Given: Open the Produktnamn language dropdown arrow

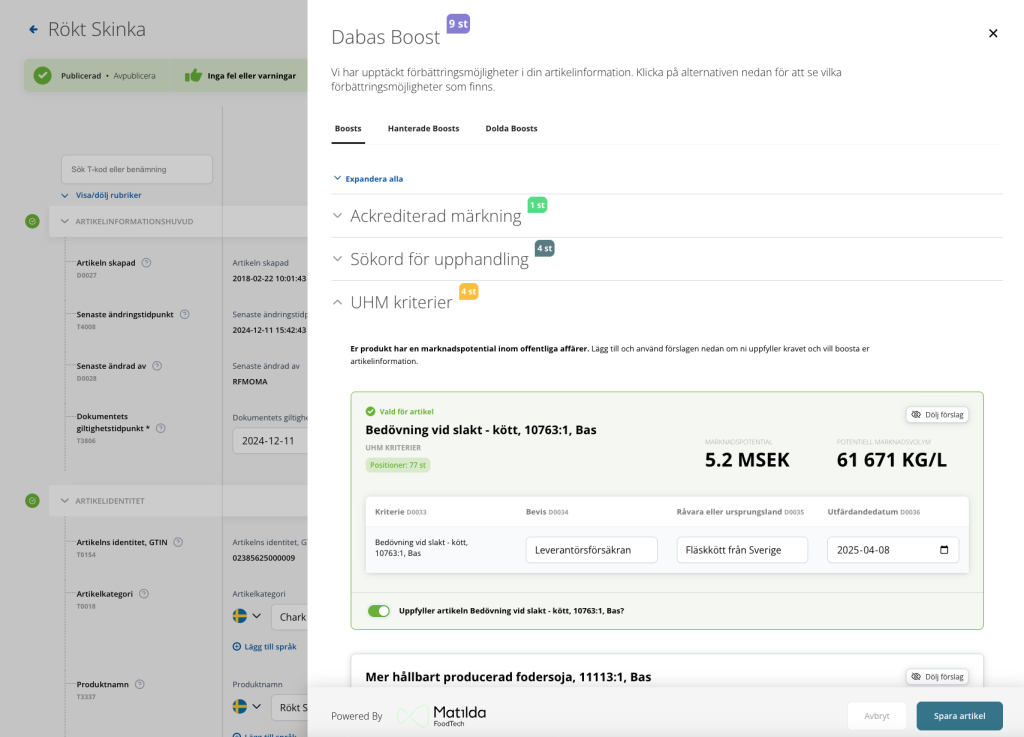Looking at the screenshot, I should tap(257, 706).
